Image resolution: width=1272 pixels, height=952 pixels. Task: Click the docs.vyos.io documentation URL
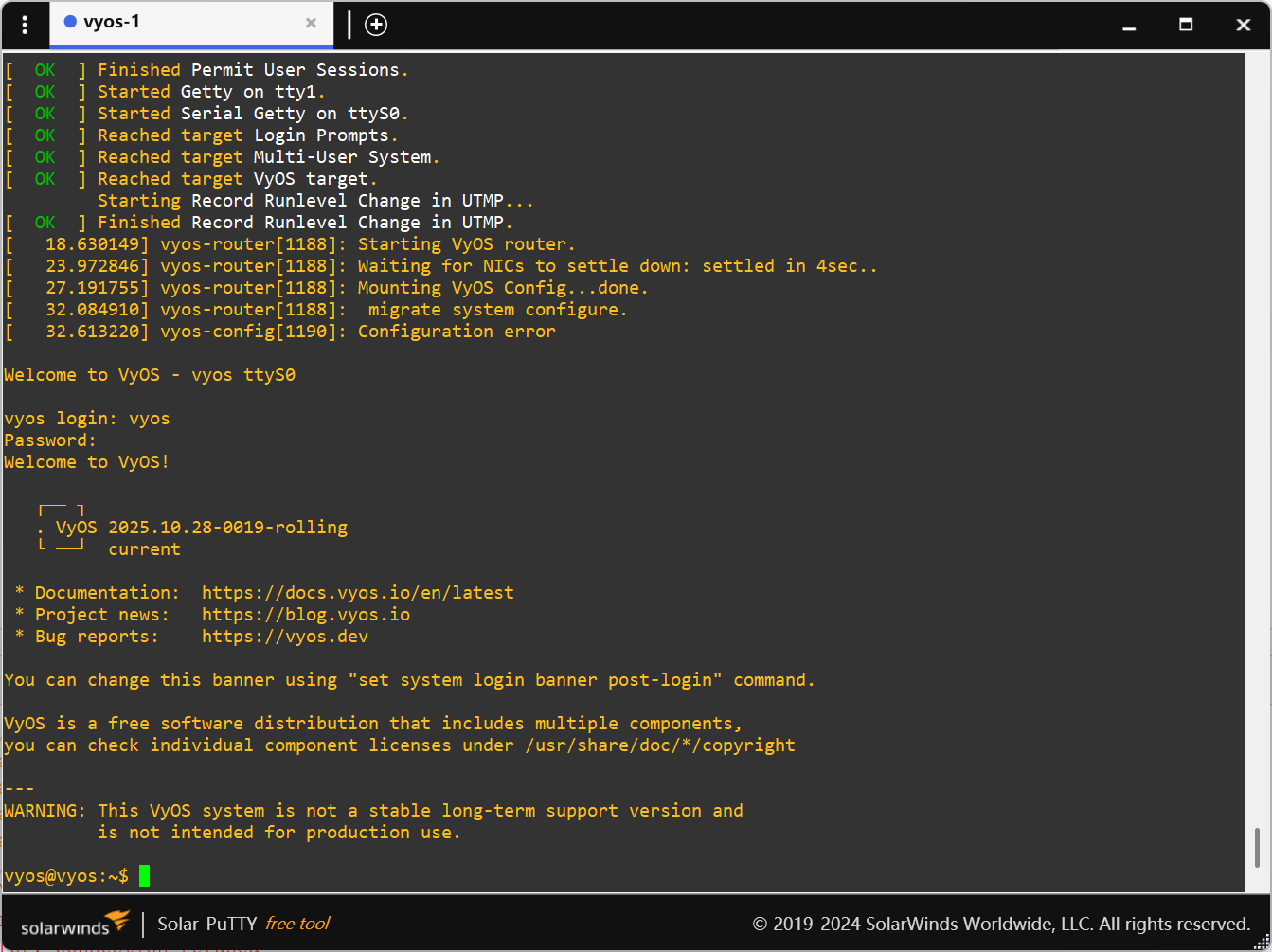point(357,593)
